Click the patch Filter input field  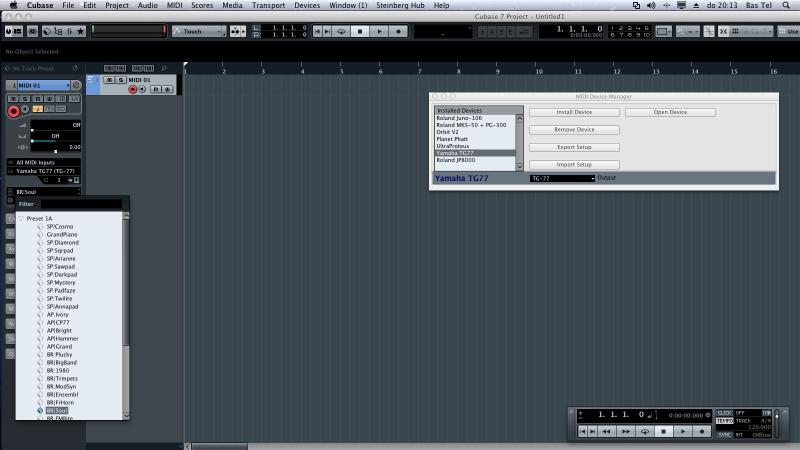pos(80,204)
